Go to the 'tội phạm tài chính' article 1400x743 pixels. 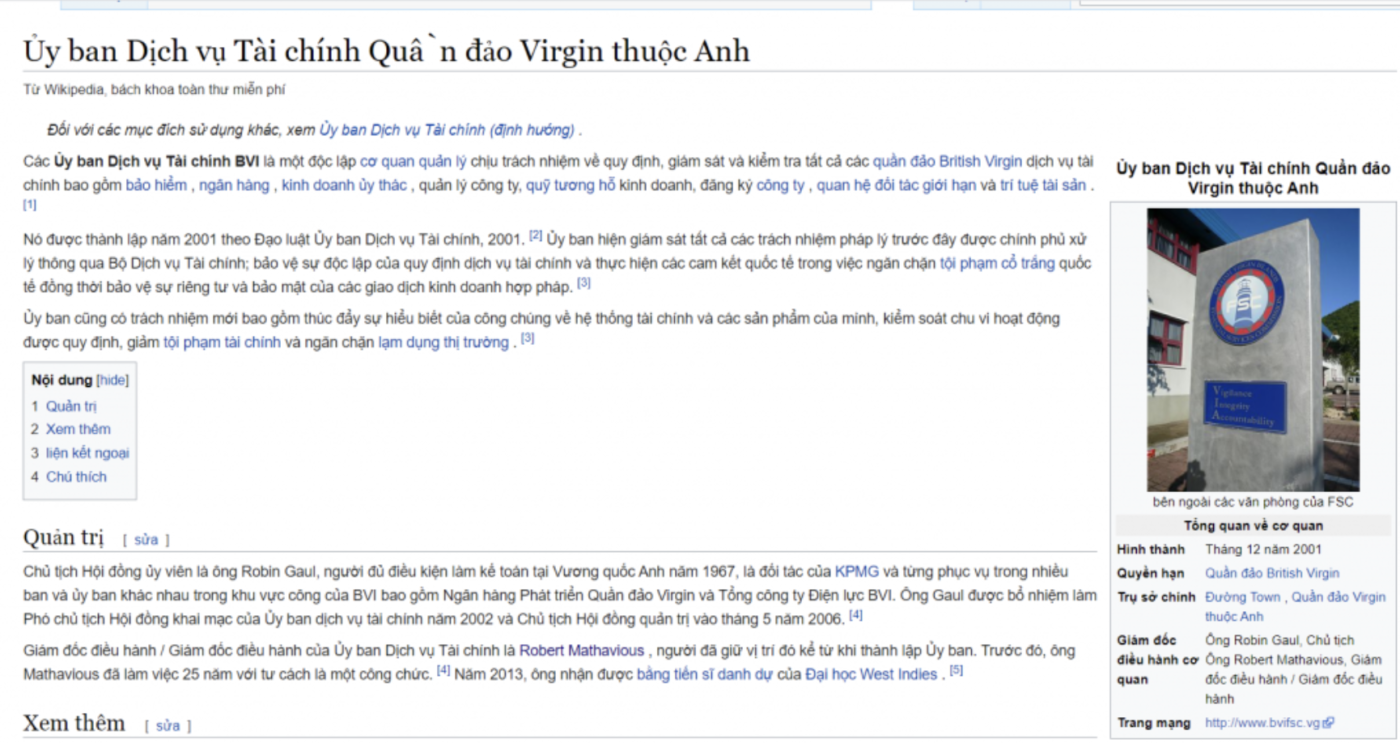pyautogui.click(x=222, y=342)
